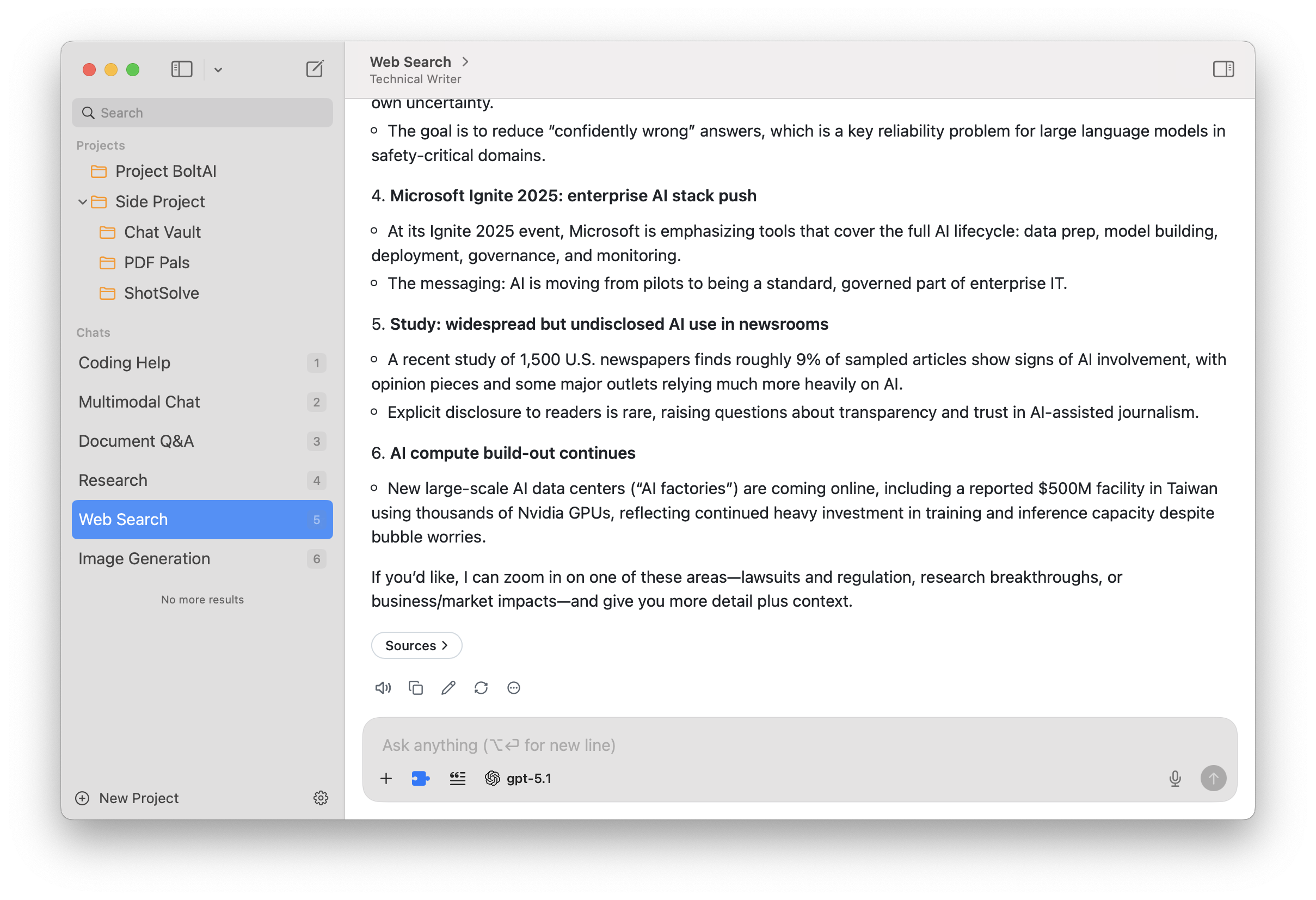1316x900 pixels.
Task: Toggle the blue plugin icon in the input box
Action: pos(420,779)
